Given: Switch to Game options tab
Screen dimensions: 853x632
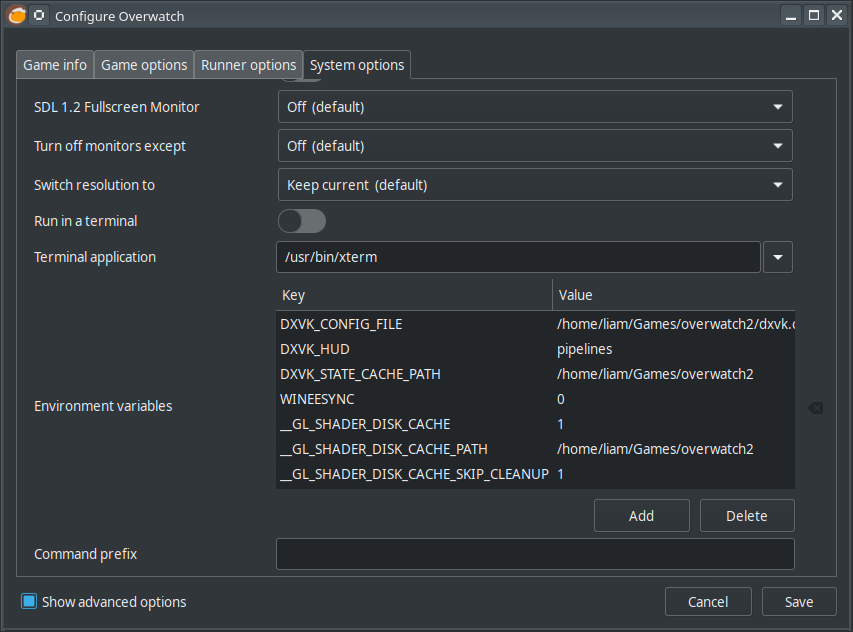Looking at the screenshot, I should (x=144, y=65).
